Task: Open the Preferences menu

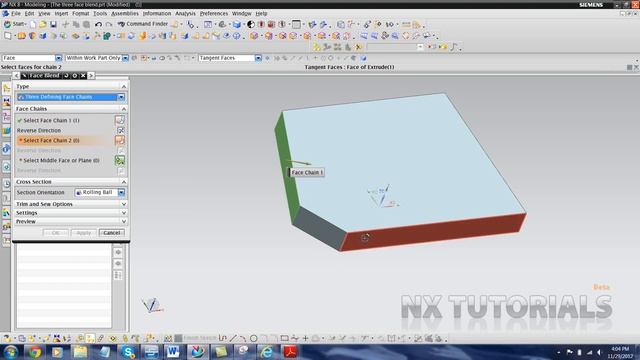Action: (214, 13)
